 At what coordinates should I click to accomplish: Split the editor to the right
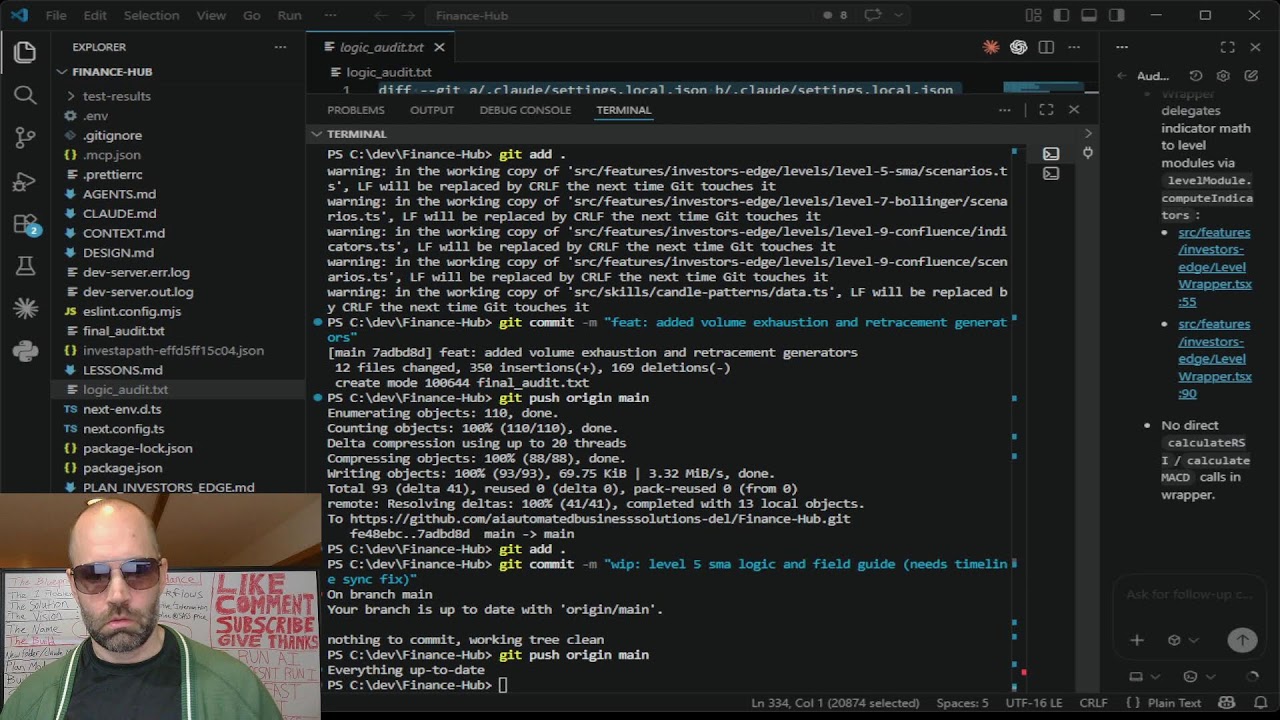tap(1046, 47)
